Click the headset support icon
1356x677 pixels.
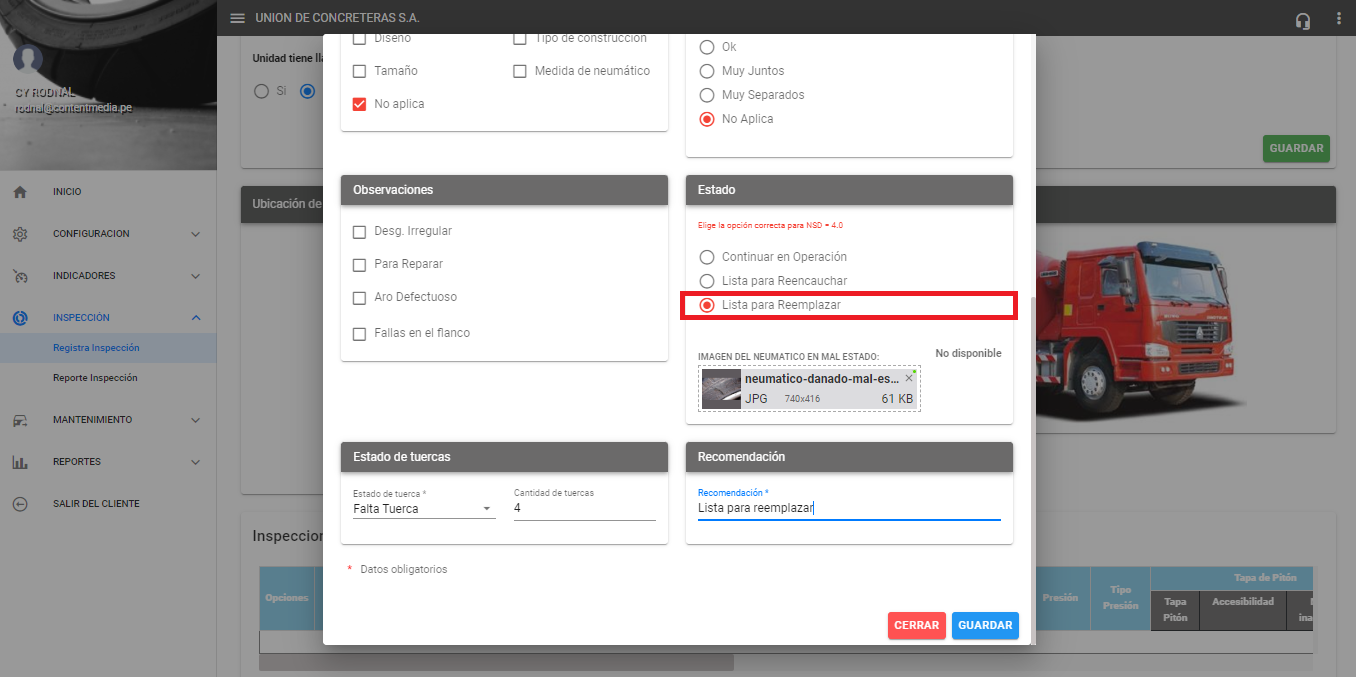(1302, 20)
